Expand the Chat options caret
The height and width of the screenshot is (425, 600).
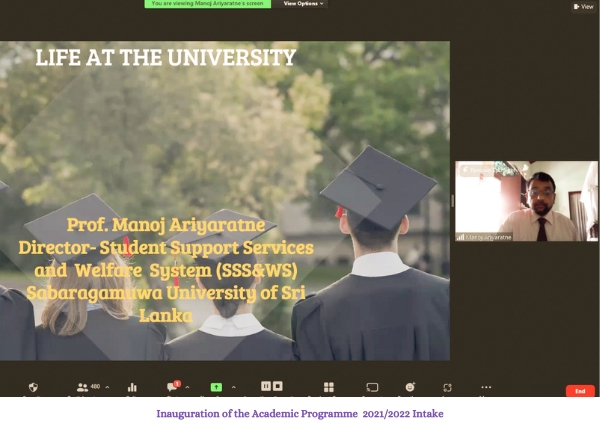[x=188, y=388]
